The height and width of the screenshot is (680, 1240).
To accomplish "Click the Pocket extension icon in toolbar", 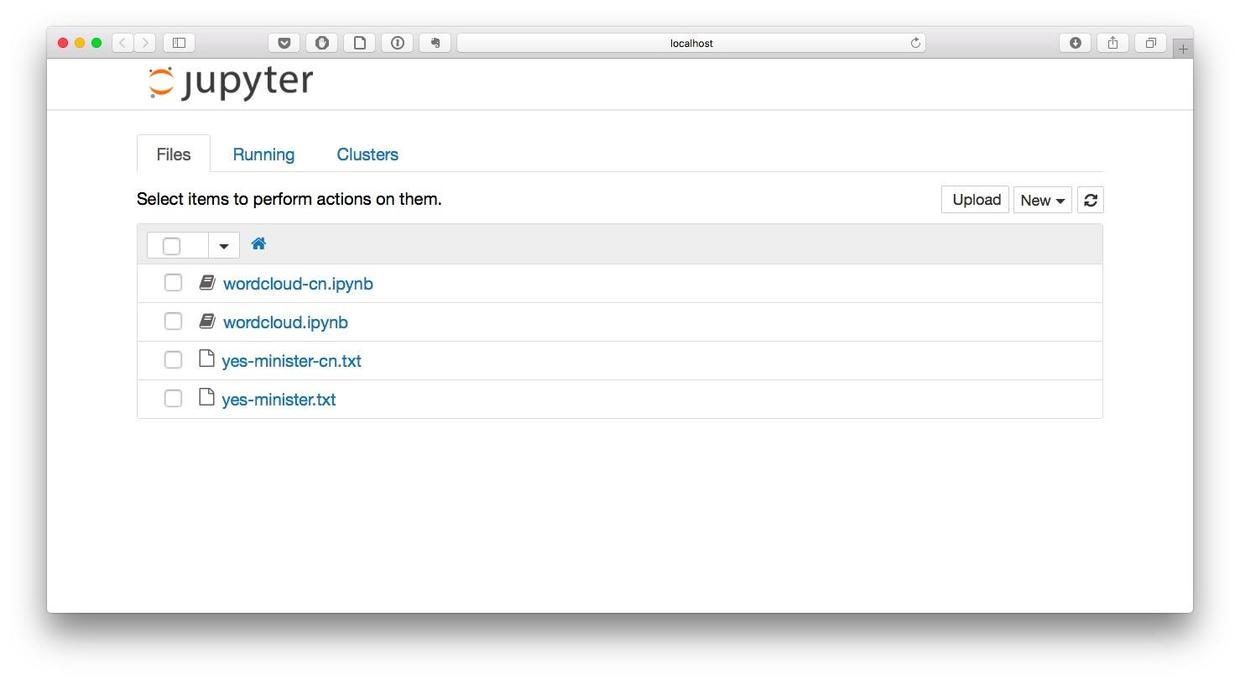I will 284,43.
